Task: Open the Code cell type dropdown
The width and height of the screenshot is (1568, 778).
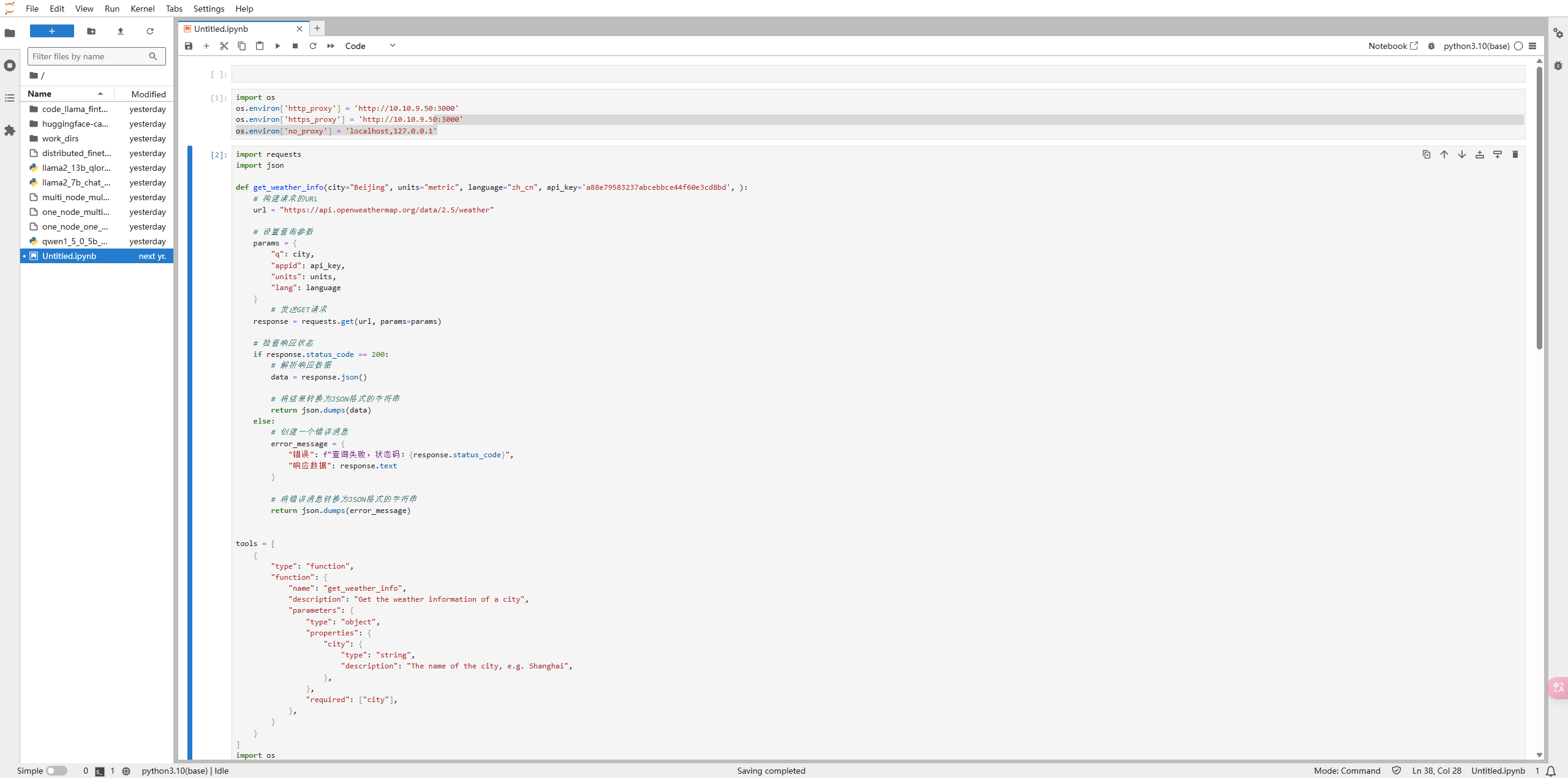Action: 370,46
